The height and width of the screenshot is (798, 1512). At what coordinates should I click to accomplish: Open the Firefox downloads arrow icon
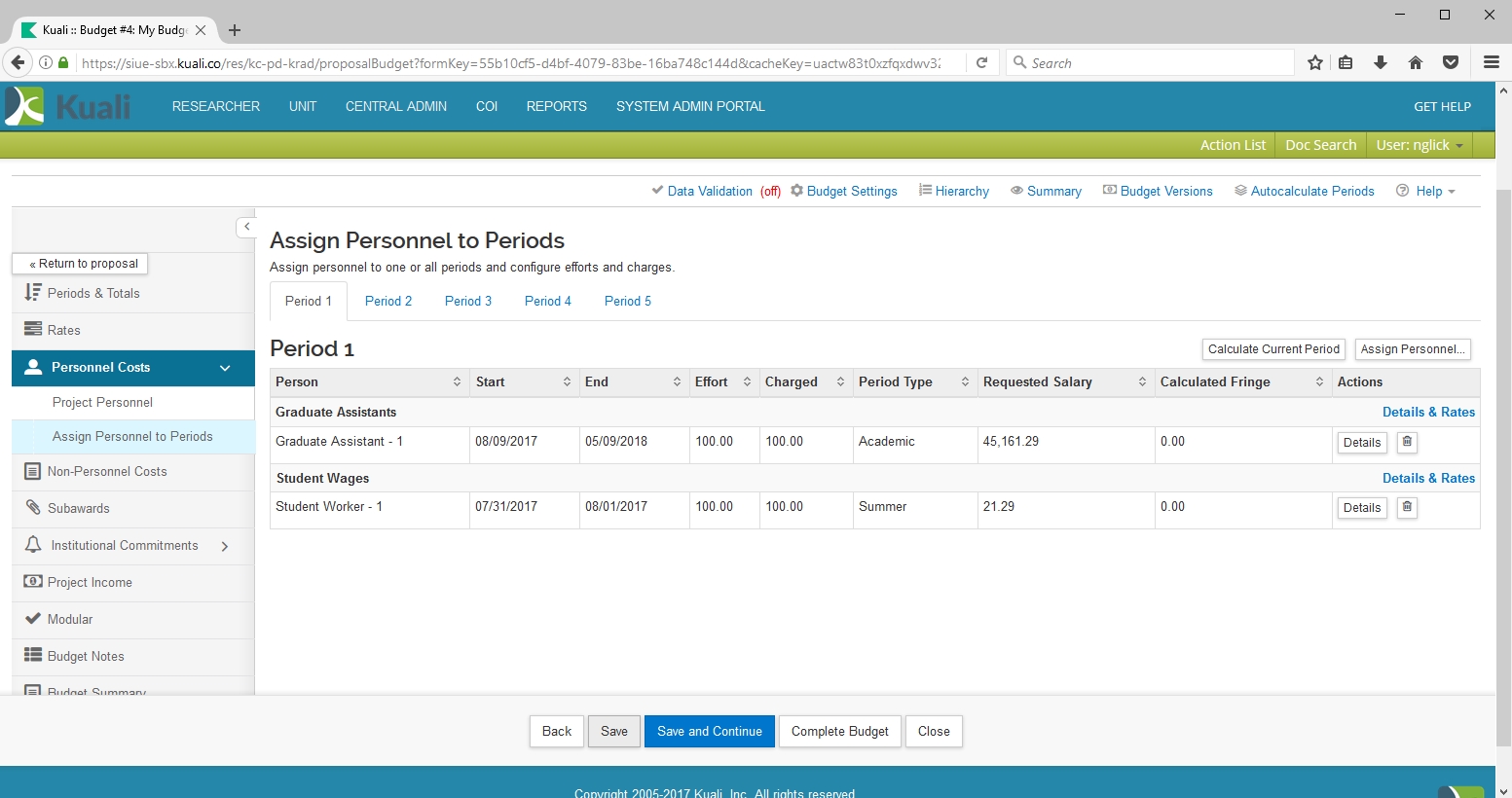1381,63
